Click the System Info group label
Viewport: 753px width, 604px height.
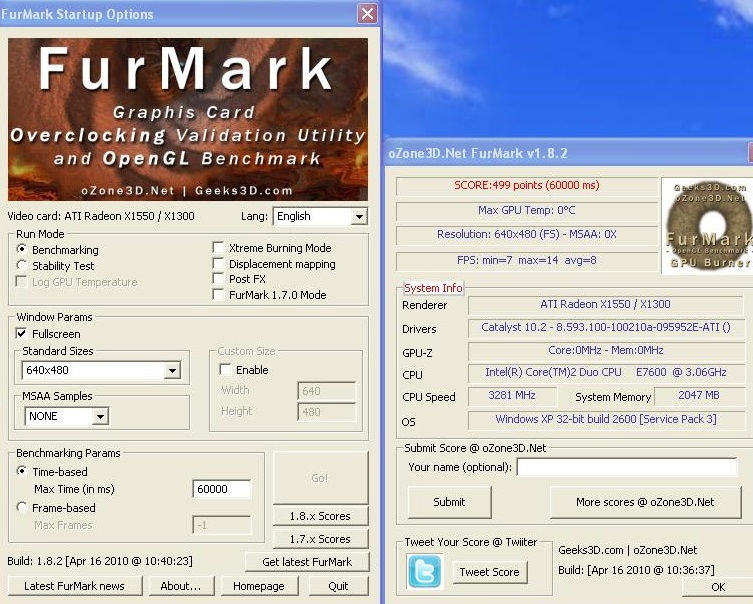433,288
